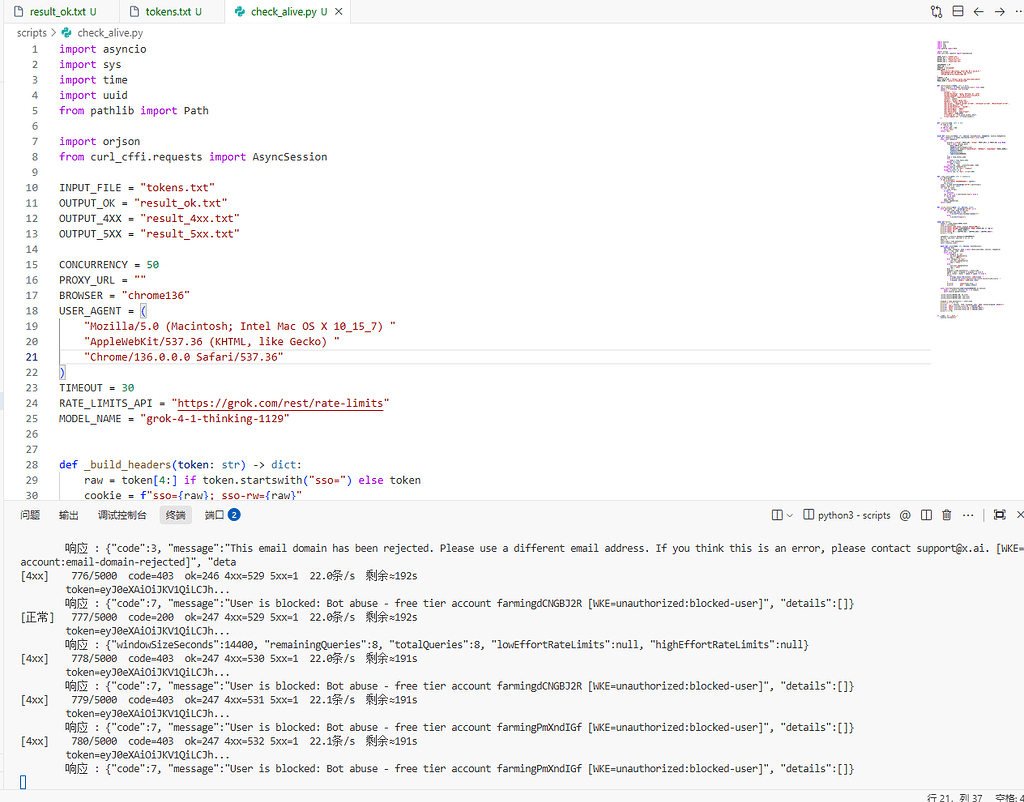Select the 终端 (Terminal) panel tab

pos(176,515)
